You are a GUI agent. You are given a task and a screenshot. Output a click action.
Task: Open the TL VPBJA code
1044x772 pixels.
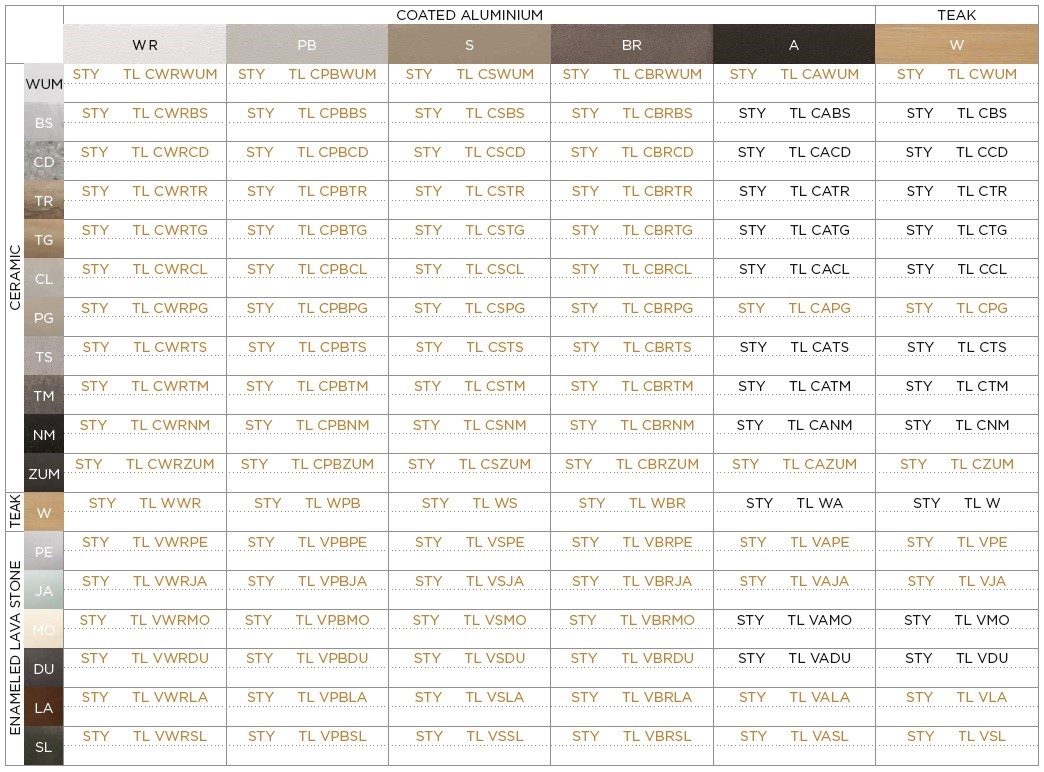tap(332, 581)
